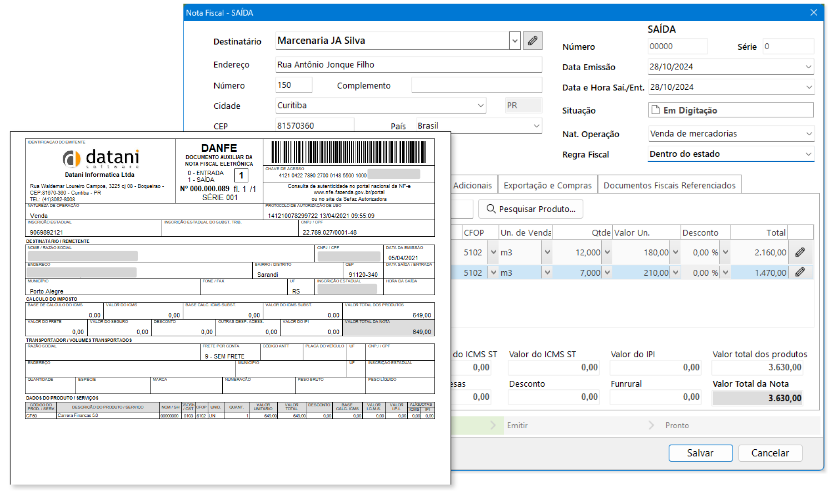Open the Data Emissão date picker
The width and height of the screenshot is (831, 491).
[x=808, y=67]
